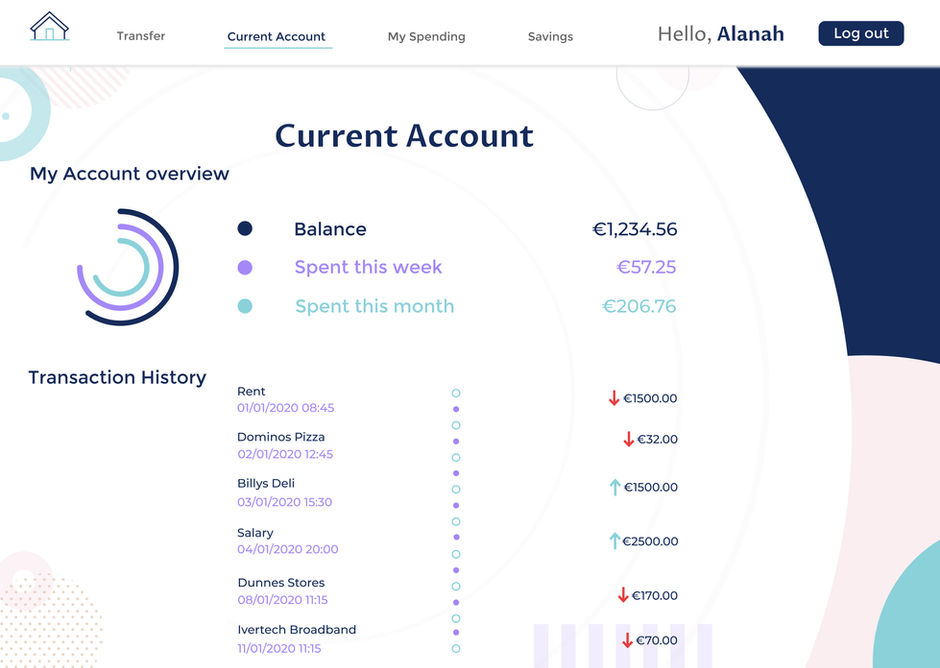940x668 pixels.
Task: Click the house home logo icon
Action: [49, 27]
